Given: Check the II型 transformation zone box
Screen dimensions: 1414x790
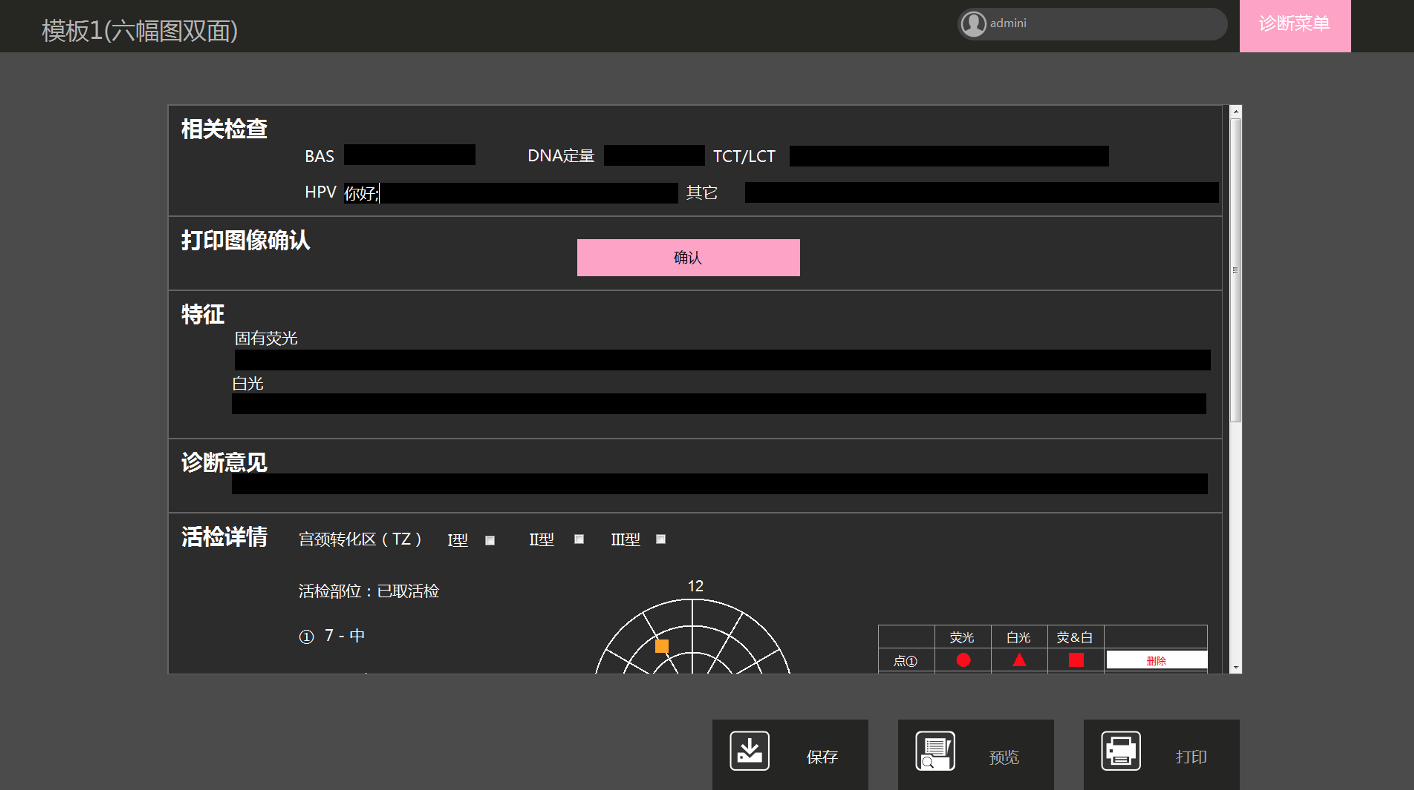Looking at the screenshot, I should 579,539.
